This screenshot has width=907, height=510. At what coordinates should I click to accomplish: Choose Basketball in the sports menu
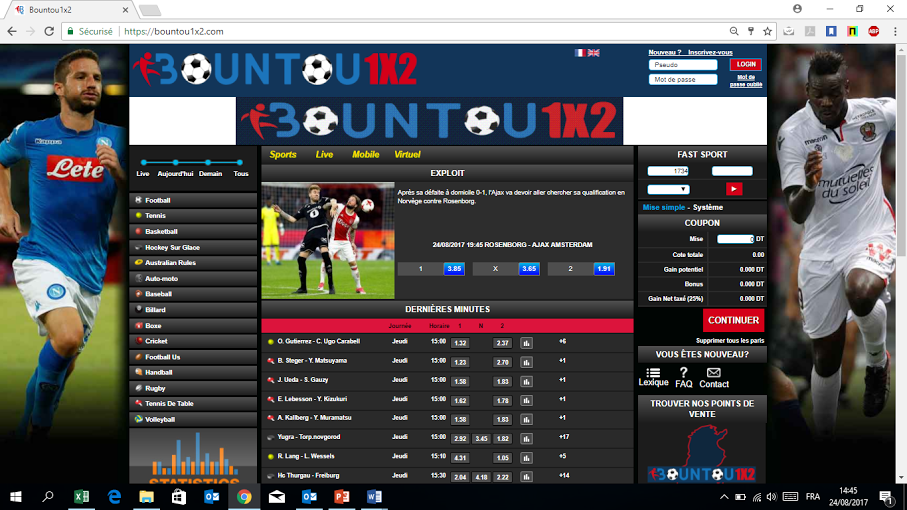coord(161,231)
